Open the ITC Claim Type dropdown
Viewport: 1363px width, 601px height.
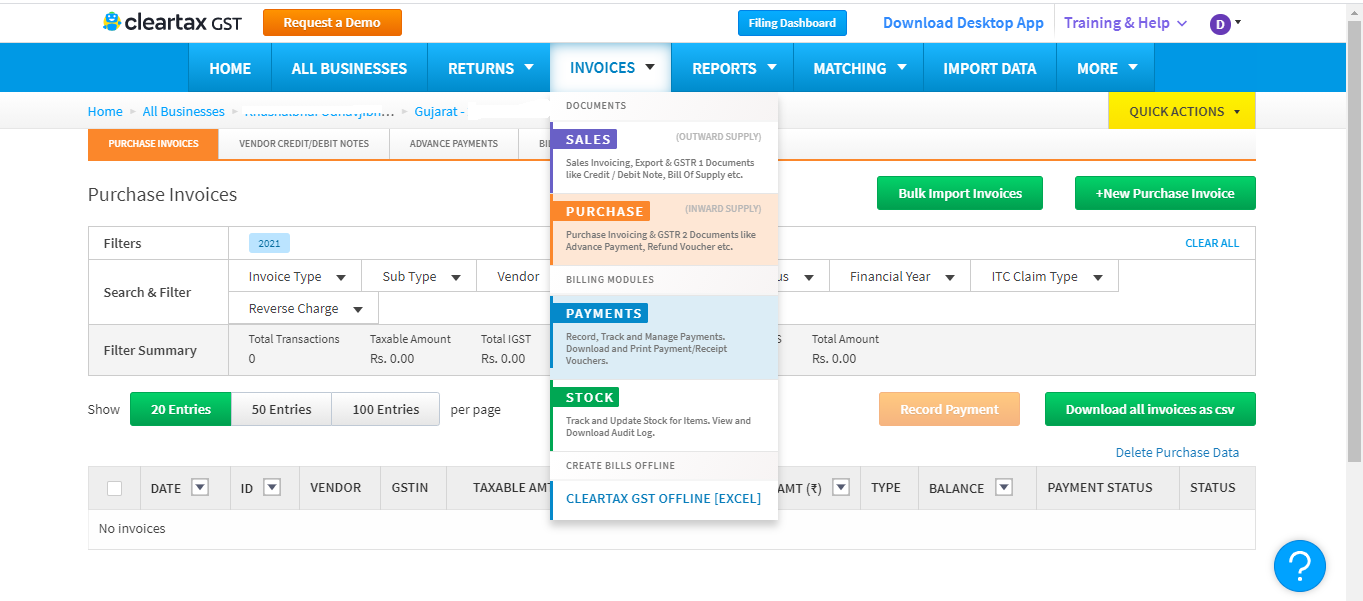[1046, 277]
